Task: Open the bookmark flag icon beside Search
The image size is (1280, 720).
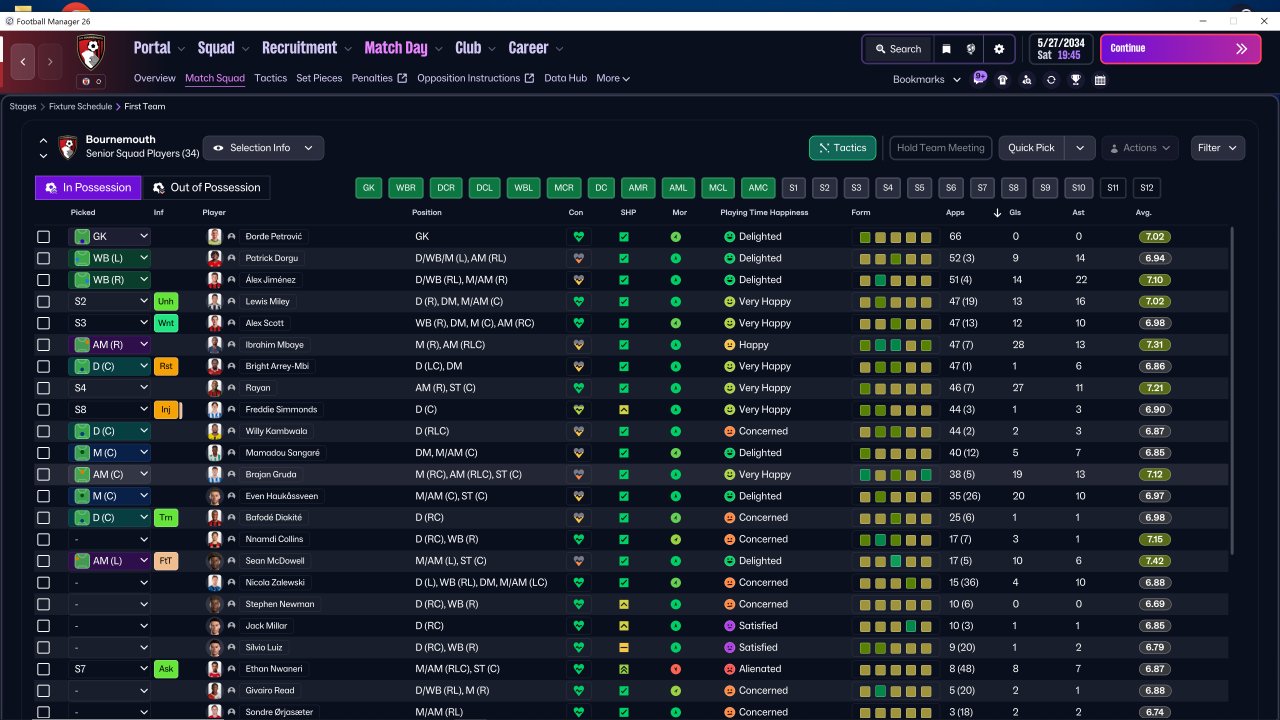Action: (x=946, y=49)
